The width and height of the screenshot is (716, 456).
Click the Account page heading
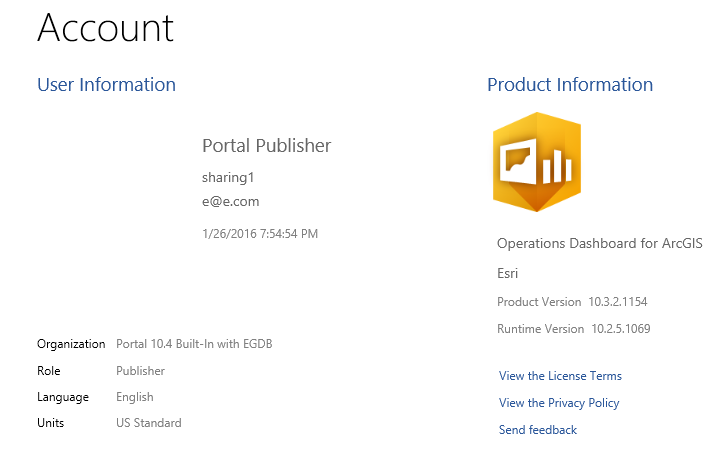105,28
